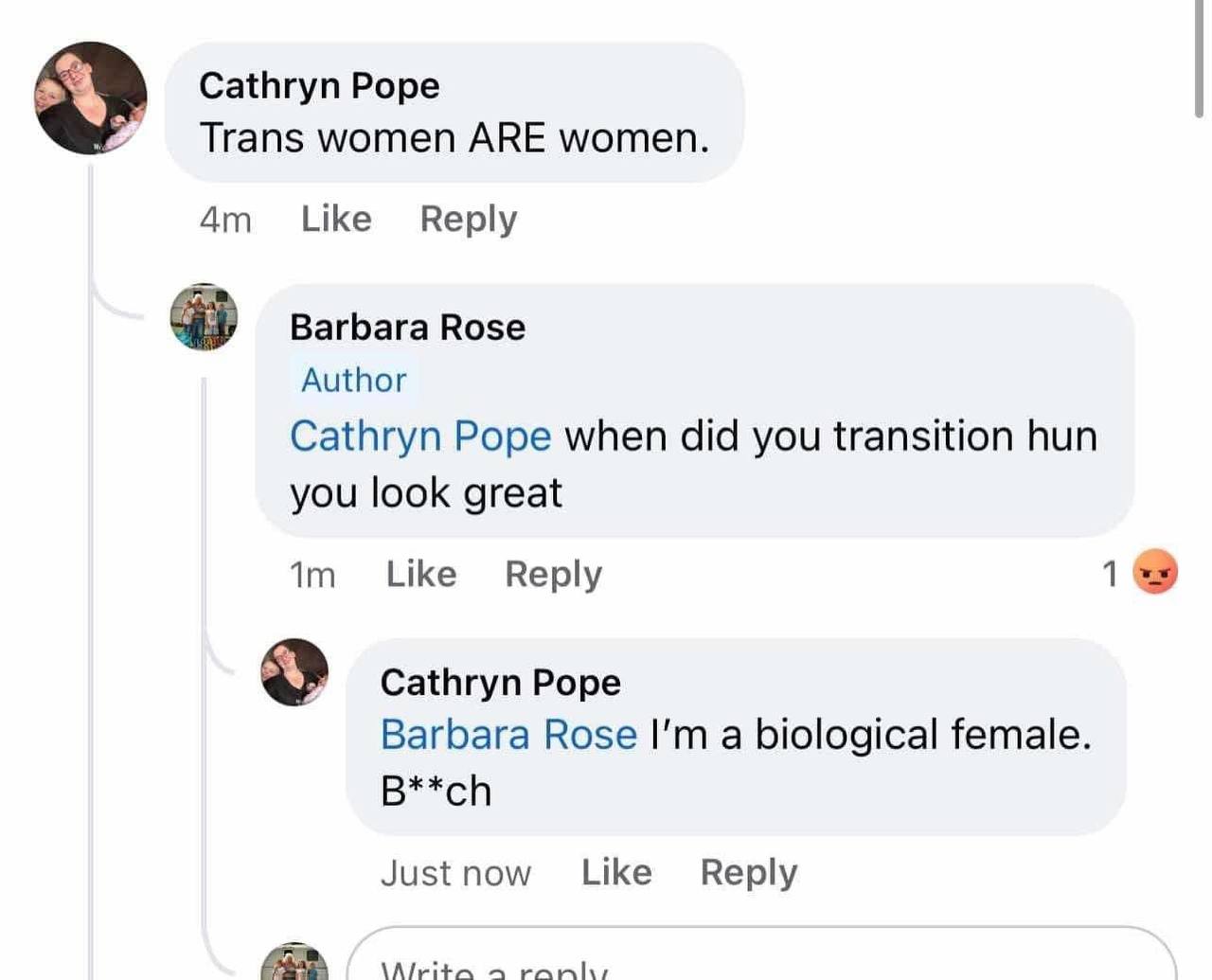Click the Author badge under Barbara Rose

tap(353, 380)
